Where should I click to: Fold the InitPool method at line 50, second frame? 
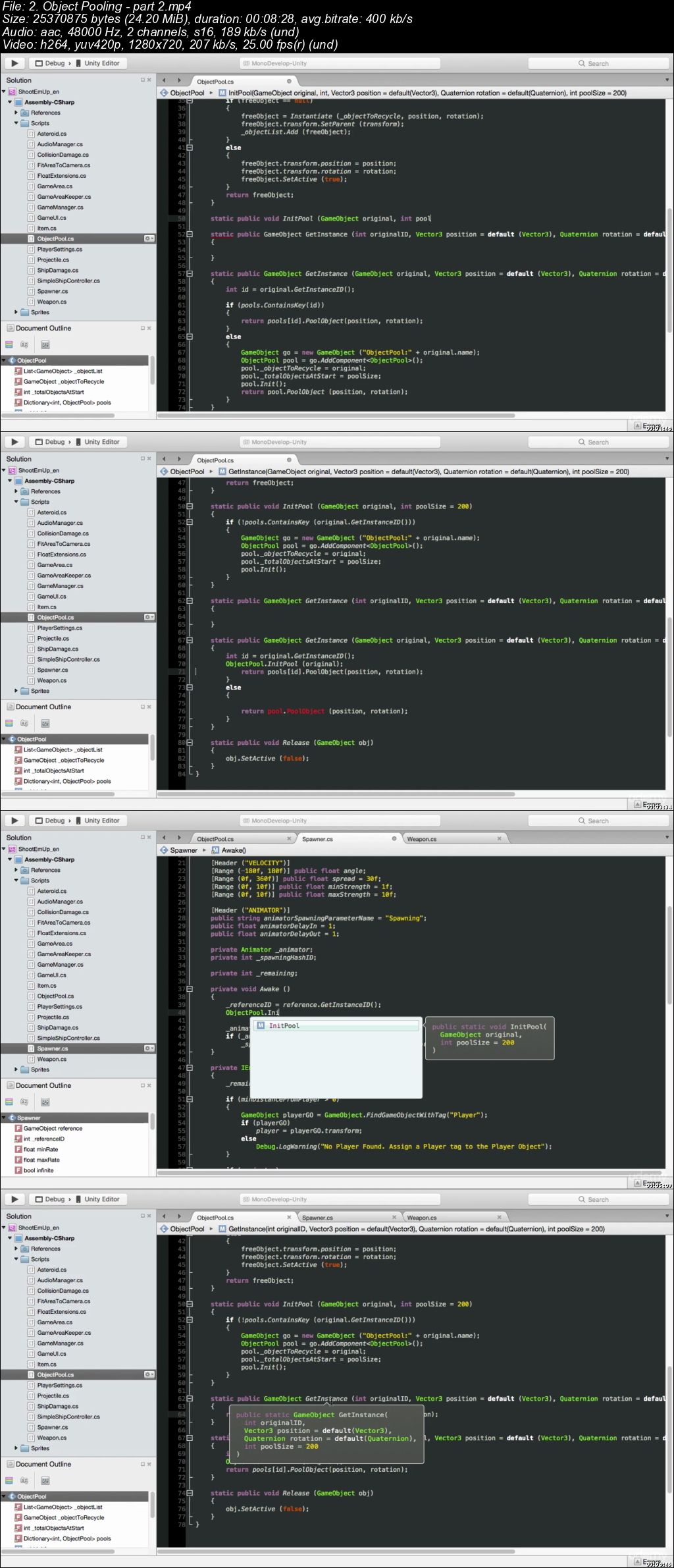[190, 506]
